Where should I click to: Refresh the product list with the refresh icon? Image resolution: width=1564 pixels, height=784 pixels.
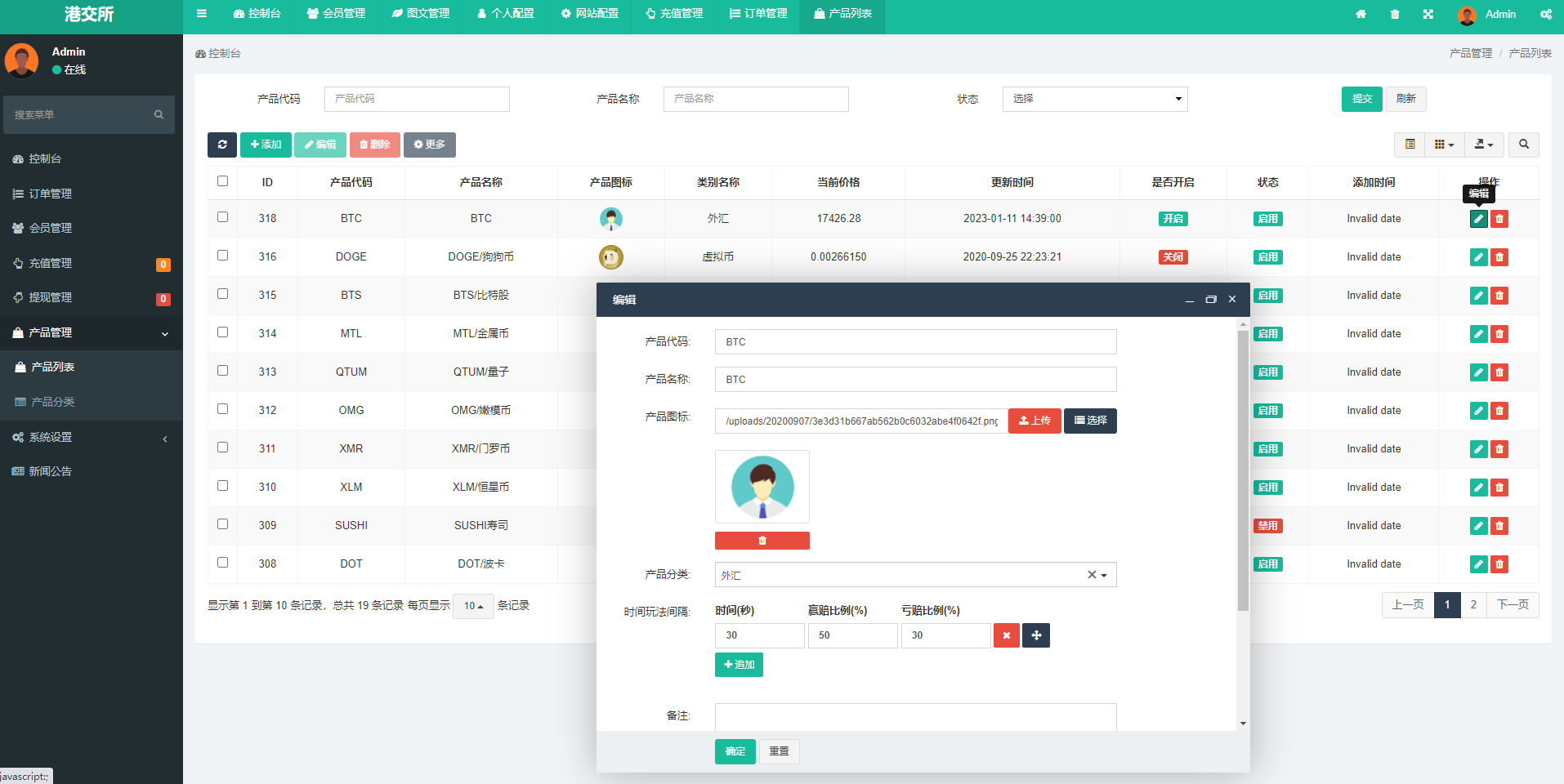[x=221, y=145]
